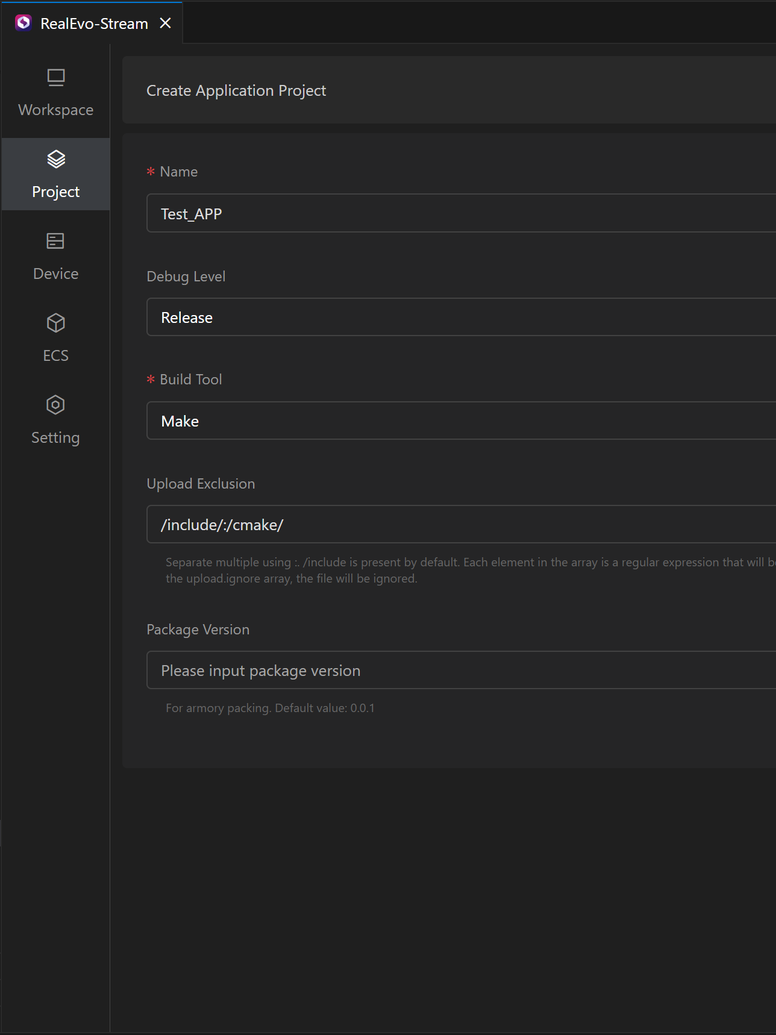The width and height of the screenshot is (776, 1035).
Task: Click the Debug Level label
Action: (186, 276)
